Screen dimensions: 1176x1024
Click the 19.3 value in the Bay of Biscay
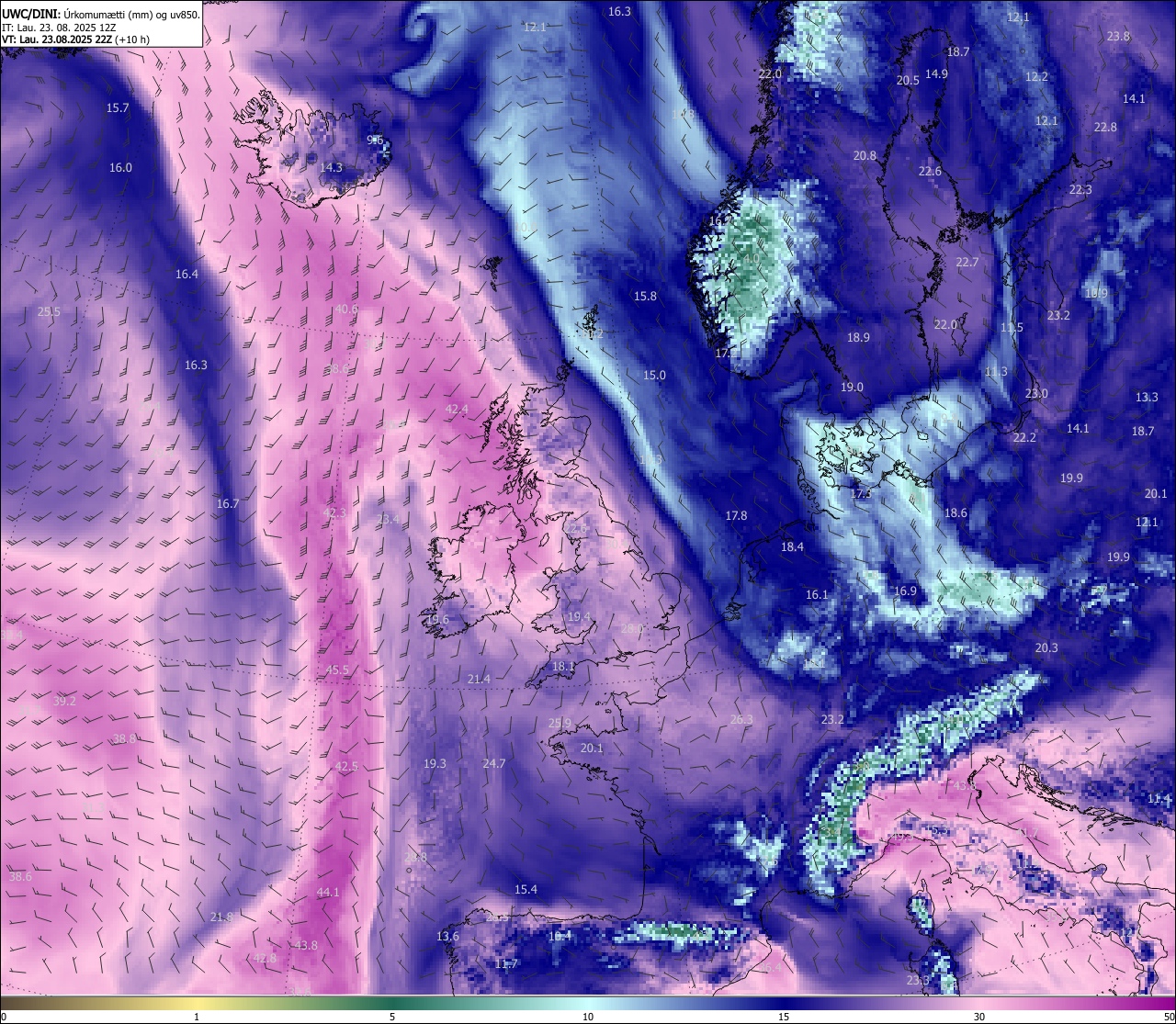[x=435, y=763]
